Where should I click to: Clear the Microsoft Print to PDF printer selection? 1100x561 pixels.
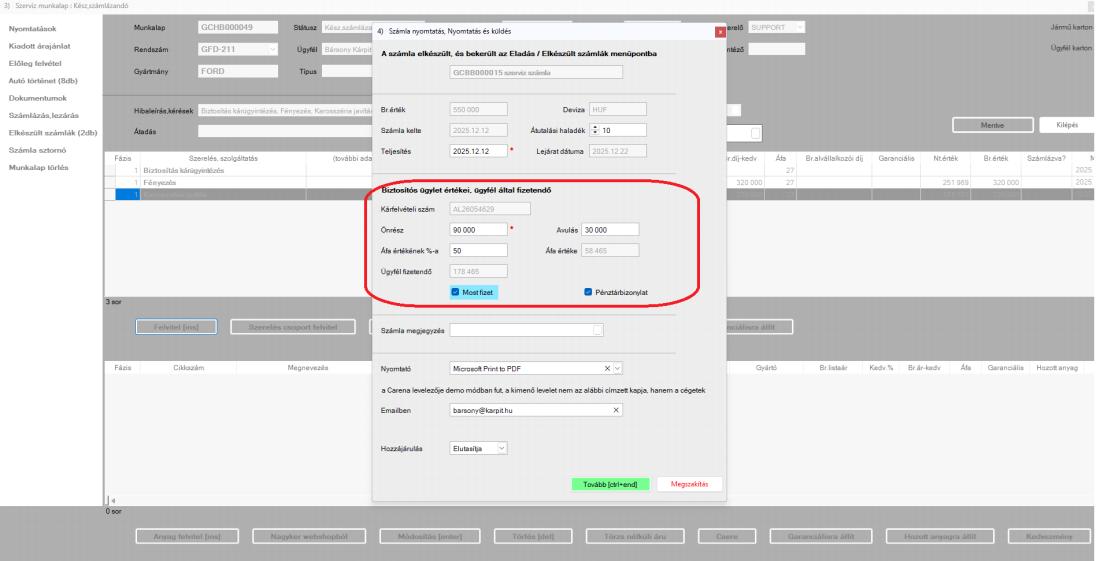(x=607, y=368)
